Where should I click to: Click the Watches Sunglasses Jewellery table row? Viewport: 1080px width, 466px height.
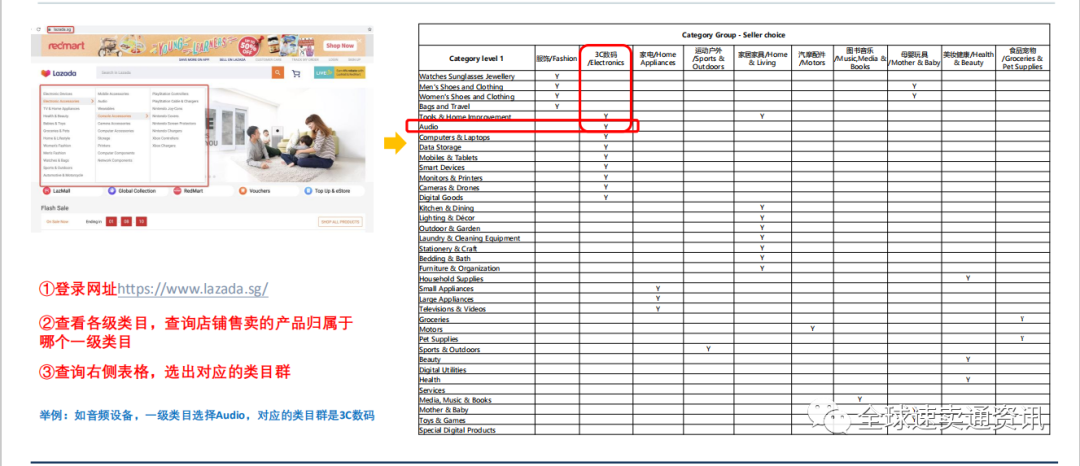[x=734, y=76]
